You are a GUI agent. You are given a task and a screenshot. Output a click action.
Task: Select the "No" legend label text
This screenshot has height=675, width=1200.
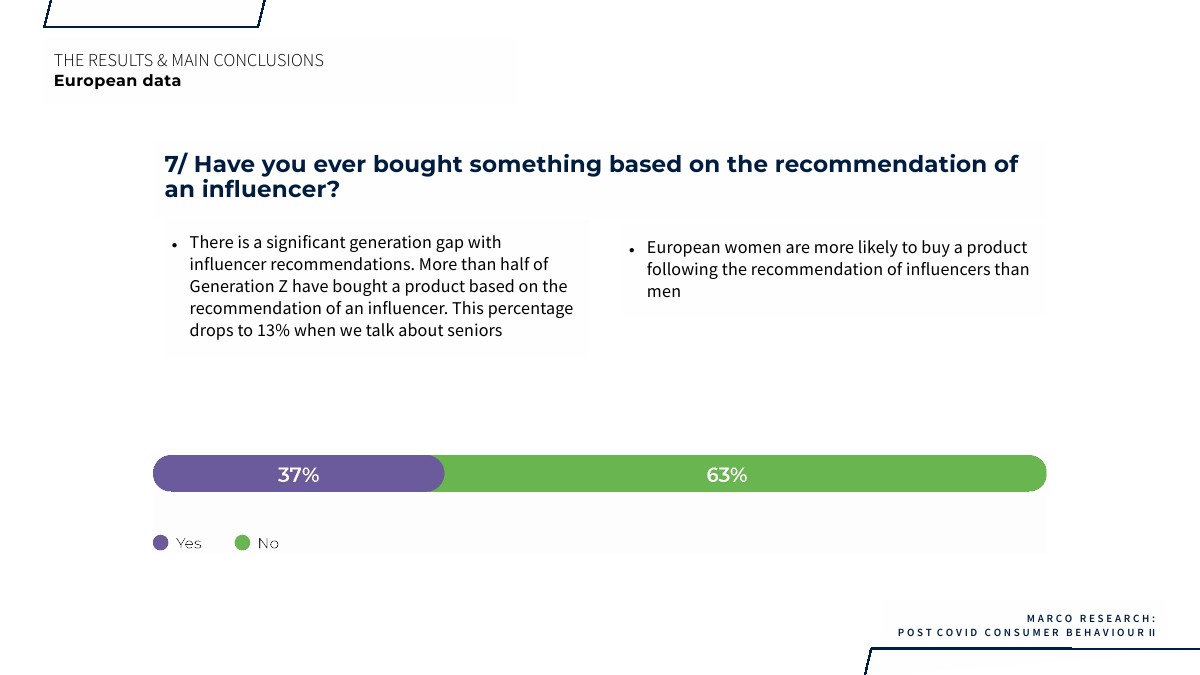(268, 543)
